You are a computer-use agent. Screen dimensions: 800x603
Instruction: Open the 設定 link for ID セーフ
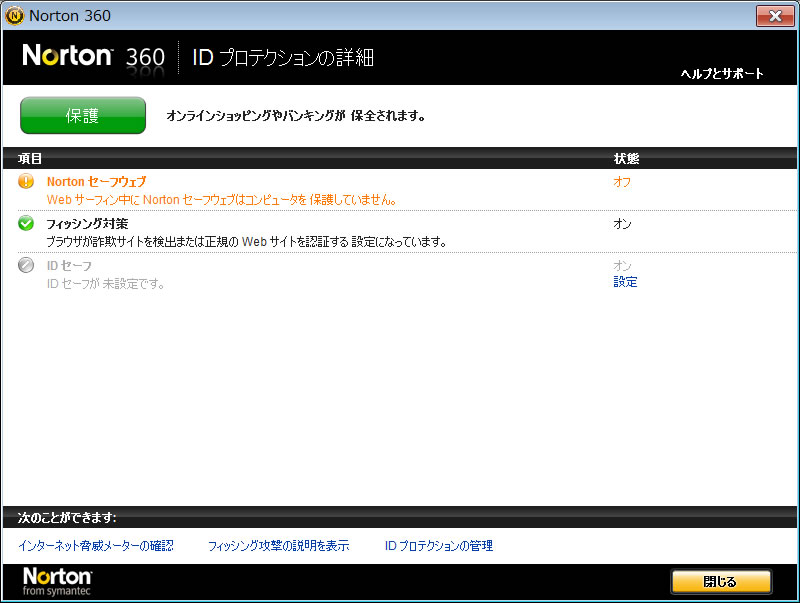pos(625,282)
